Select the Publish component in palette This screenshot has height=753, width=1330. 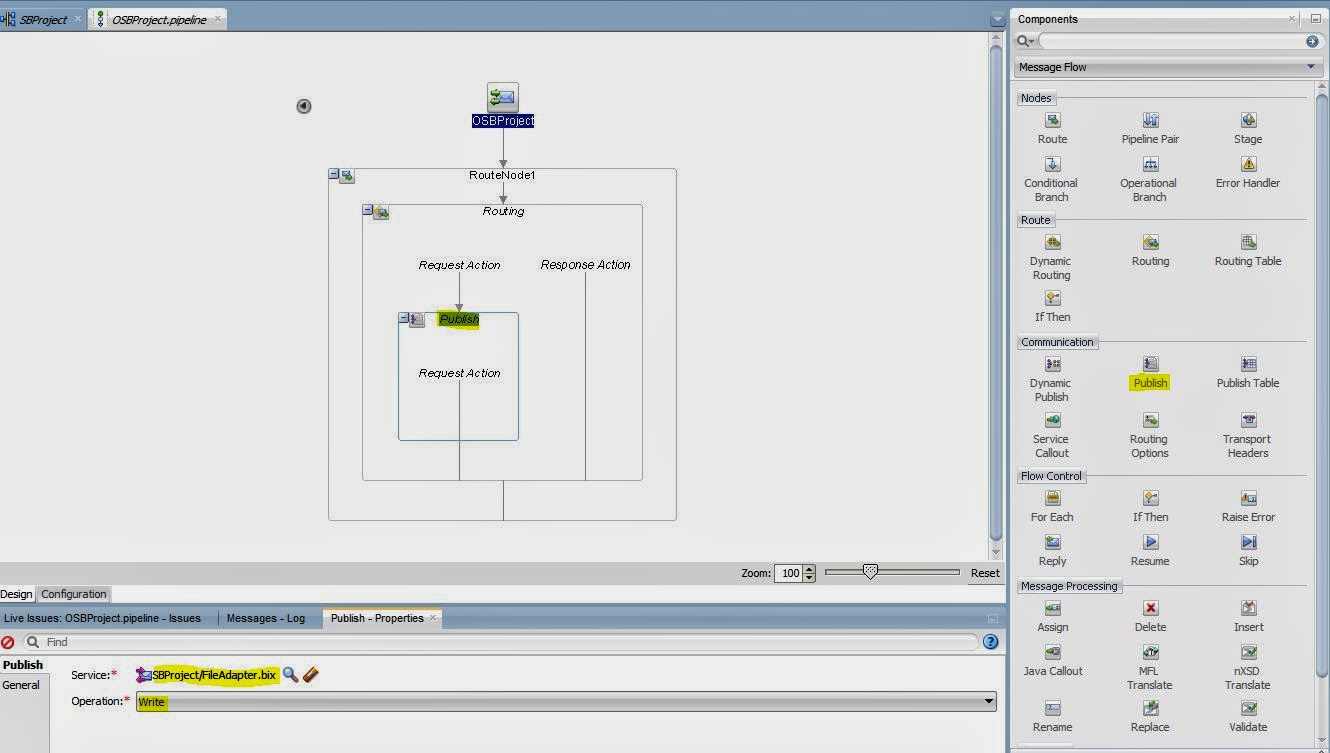point(1150,372)
